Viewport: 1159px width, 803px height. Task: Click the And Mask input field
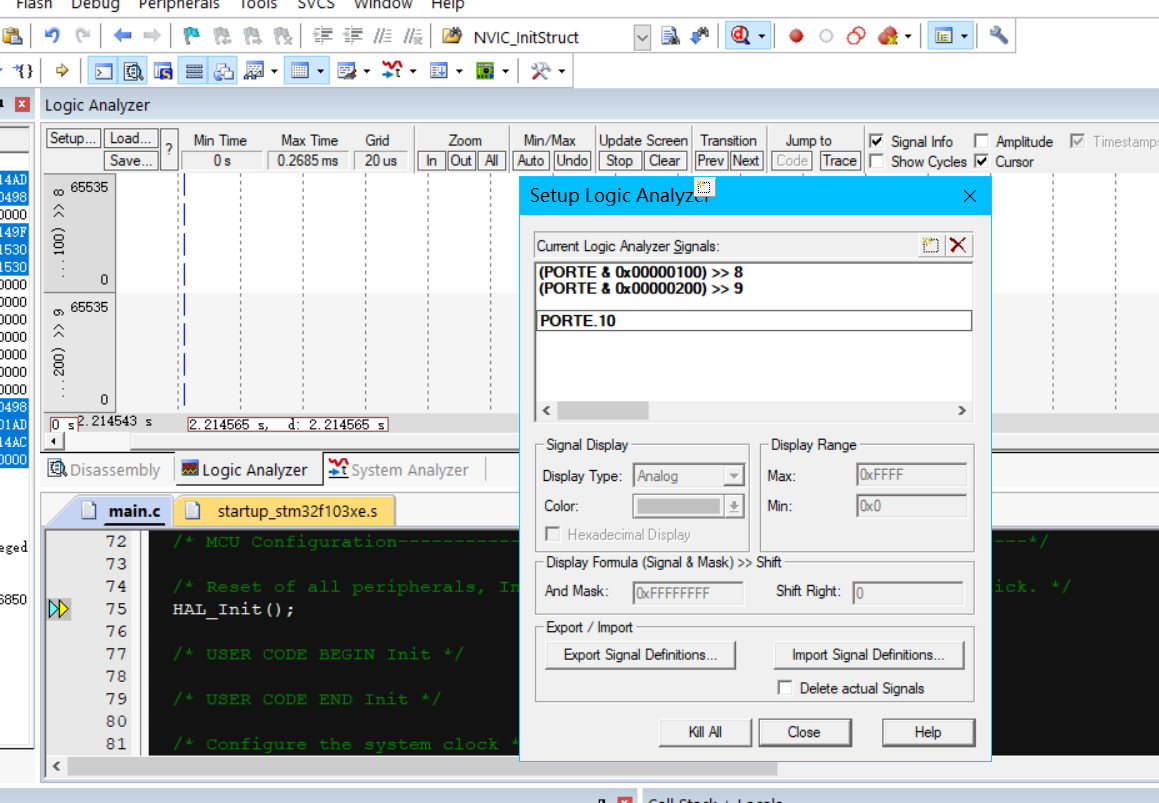tap(688, 592)
